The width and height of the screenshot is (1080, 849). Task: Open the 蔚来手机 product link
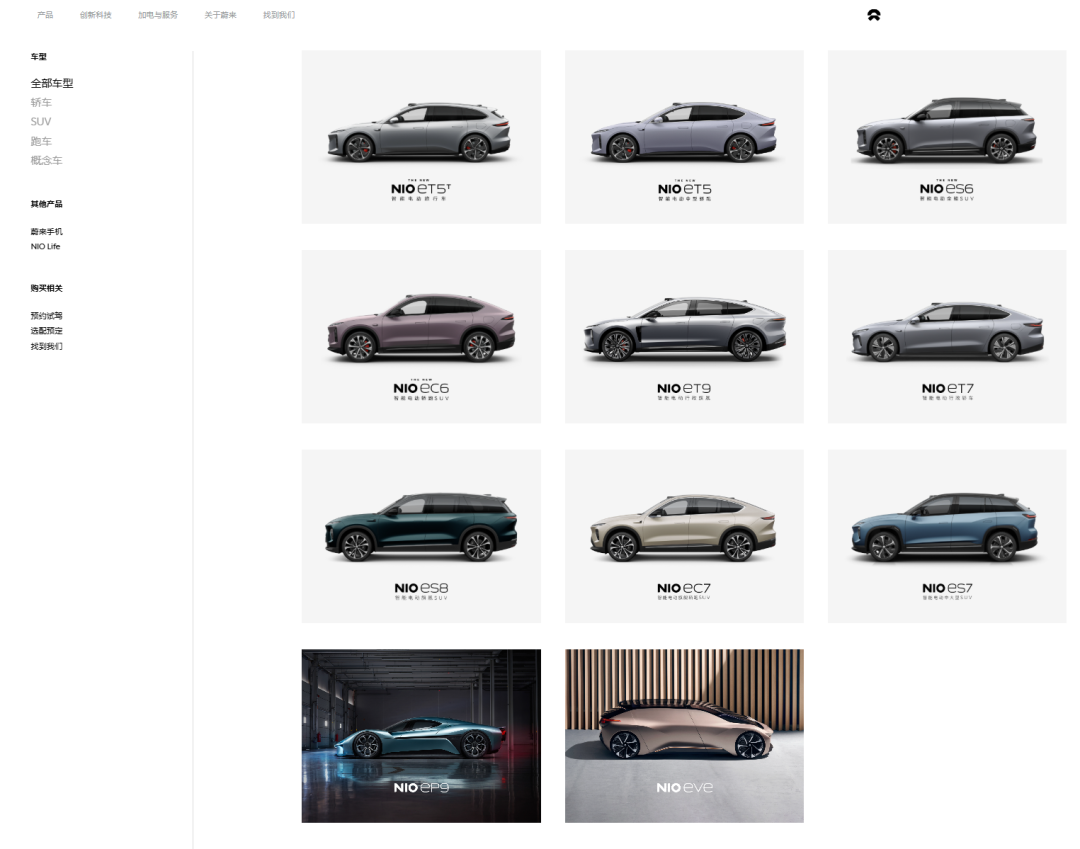click(x=47, y=231)
